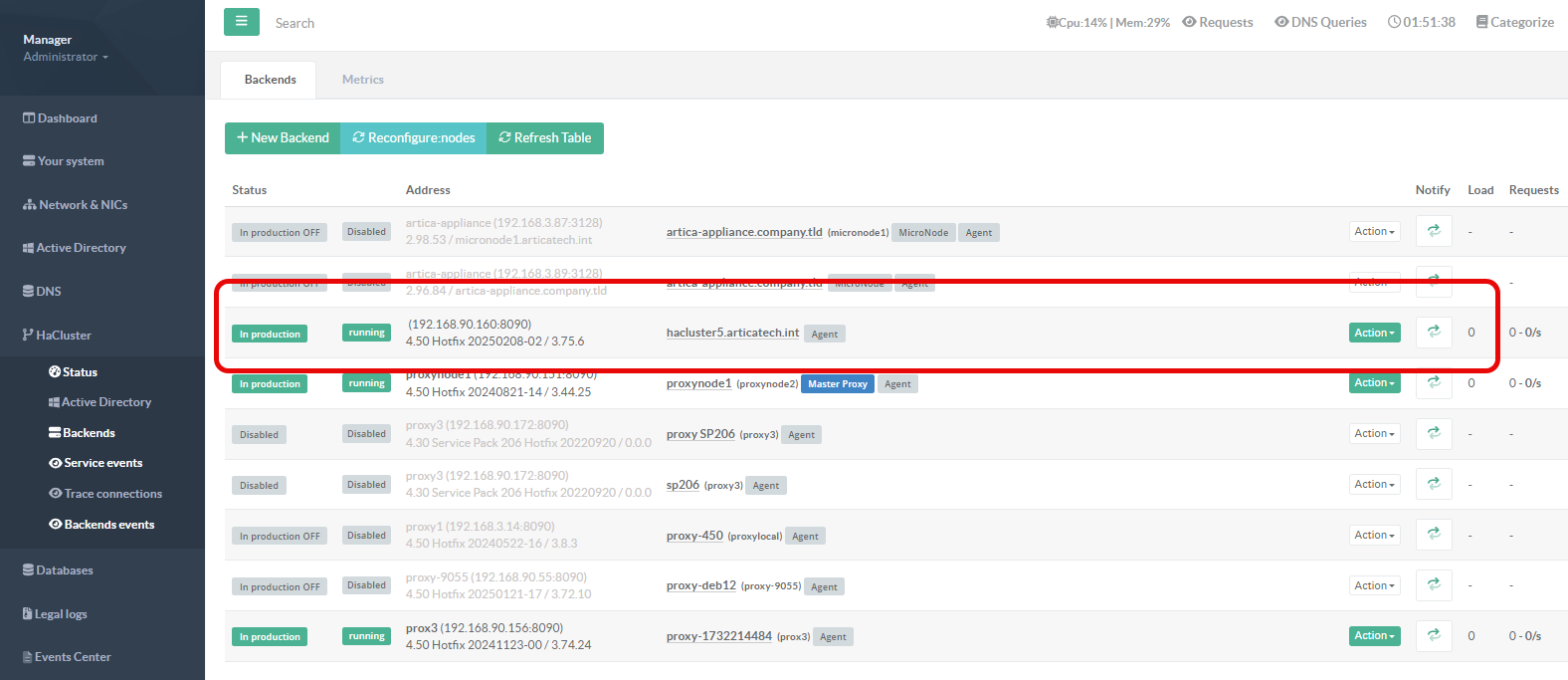Toggle Disabled status for proxy SP206 row
Screen dimensions: 1568x680
point(259,435)
